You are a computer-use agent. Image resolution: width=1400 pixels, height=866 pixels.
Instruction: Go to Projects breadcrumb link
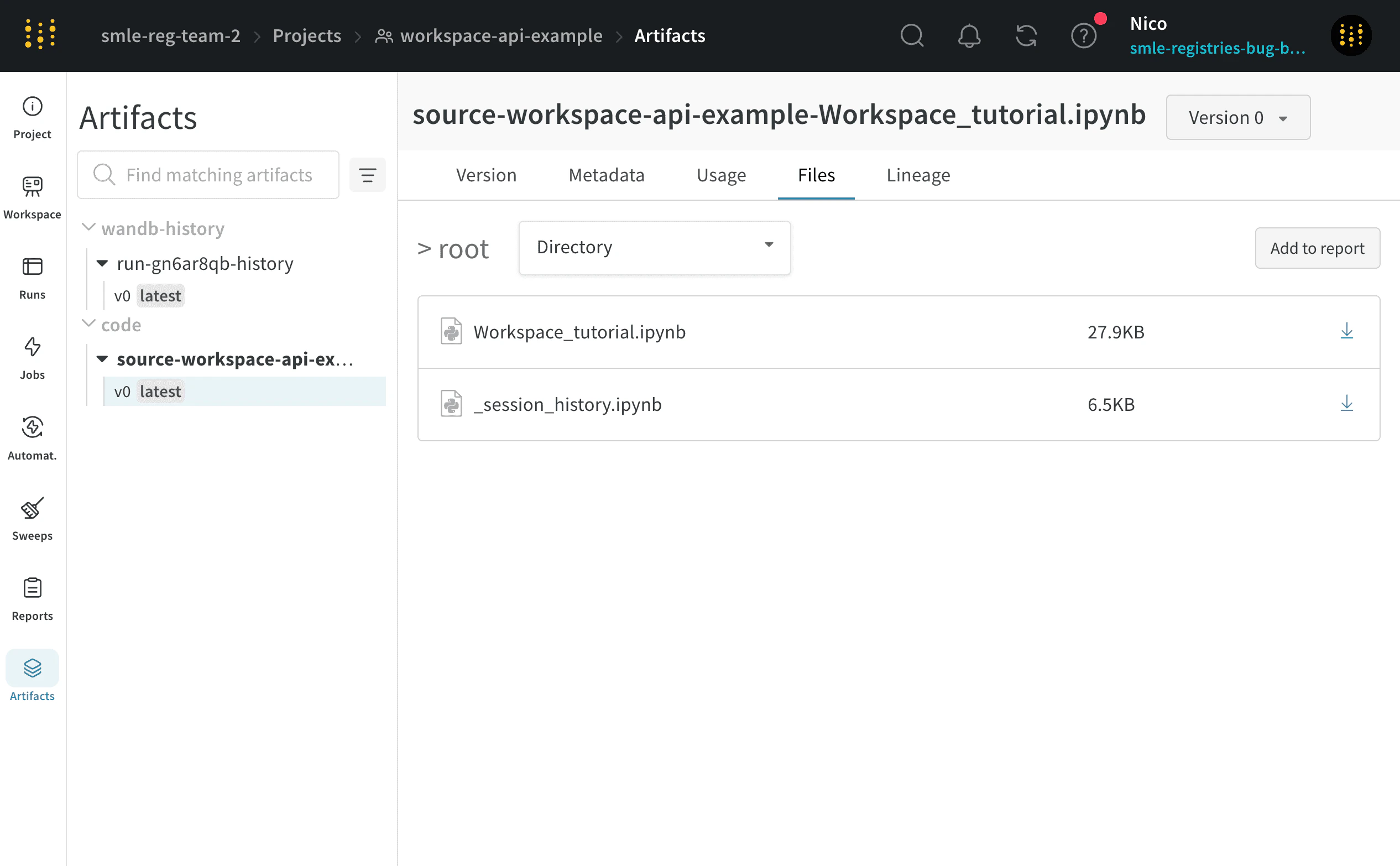[x=306, y=36]
